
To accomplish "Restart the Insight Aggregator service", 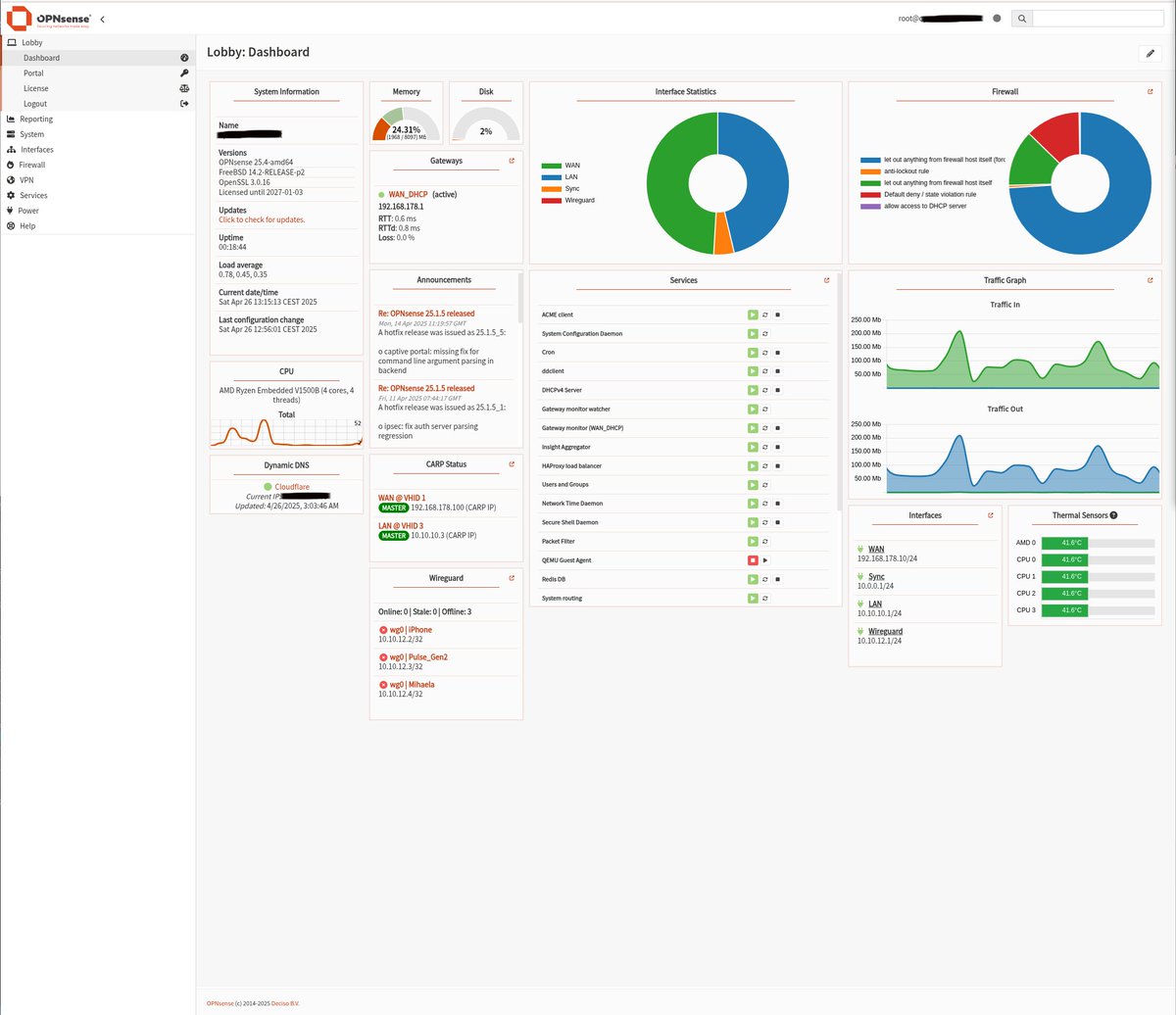I will (x=765, y=447).
